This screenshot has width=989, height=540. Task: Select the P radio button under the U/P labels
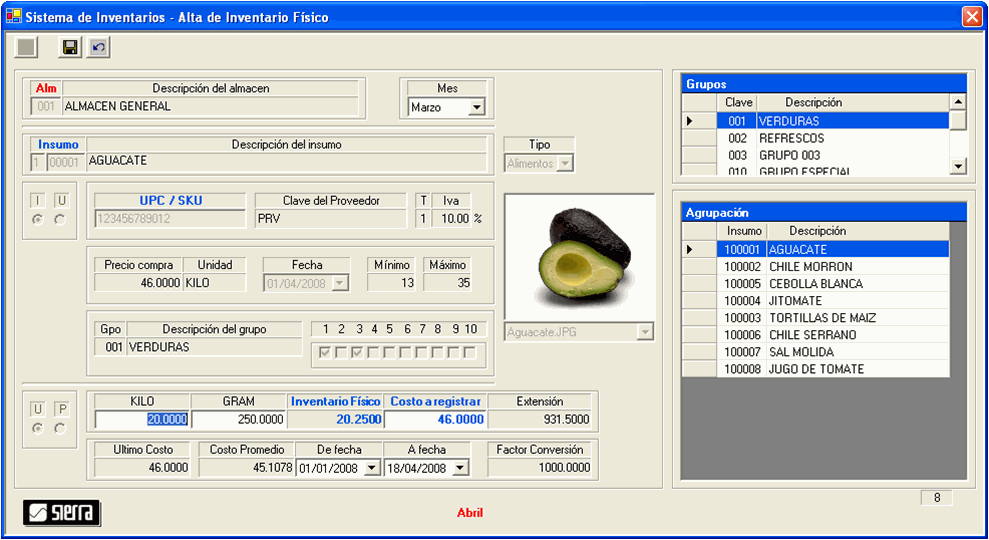coord(60,428)
